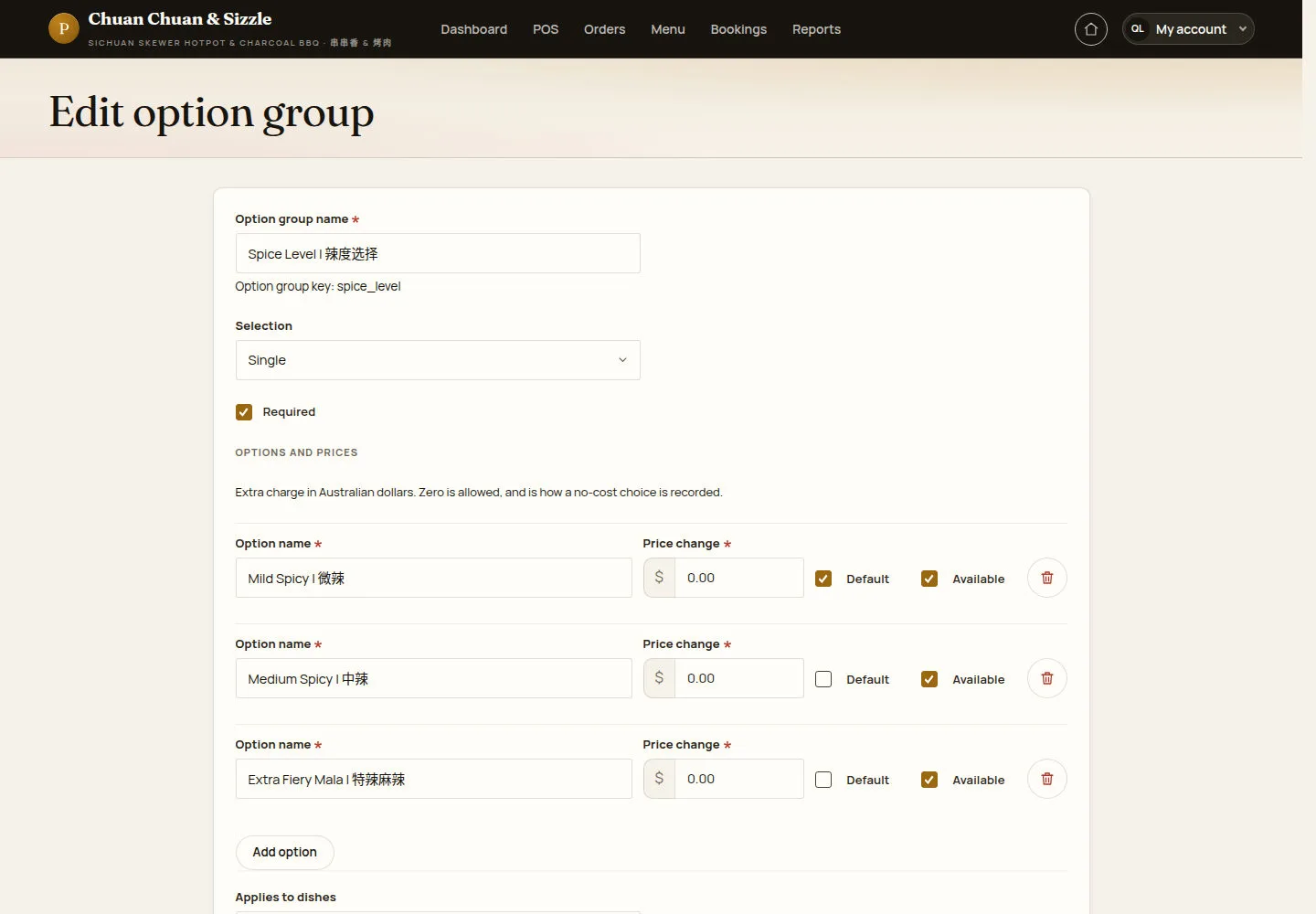Open the Orders navigation item
This screenshot has width=1316, height=914.
point(604,29)
